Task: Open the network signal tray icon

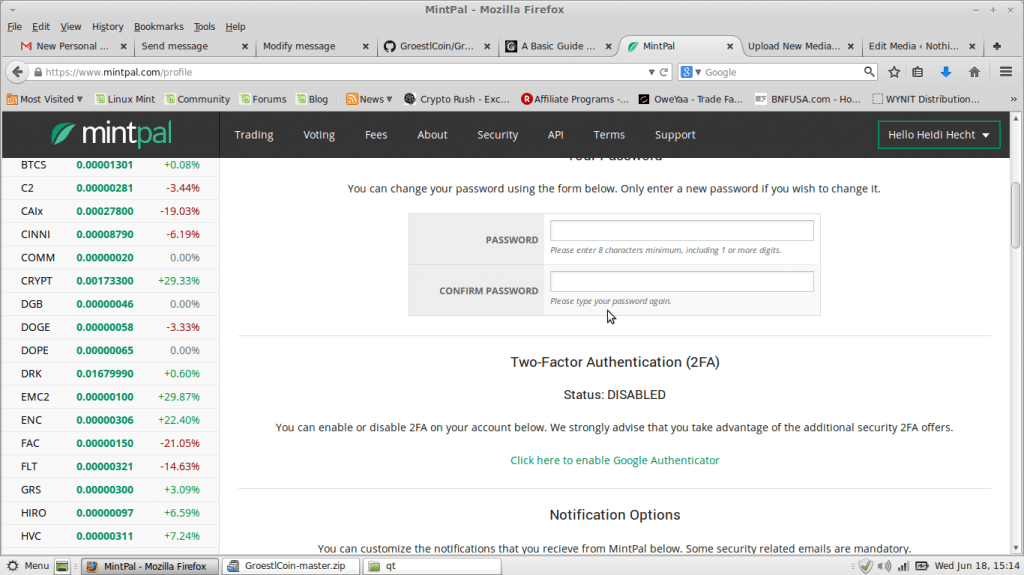Action: pyautogui.click(x=903, y=566)
